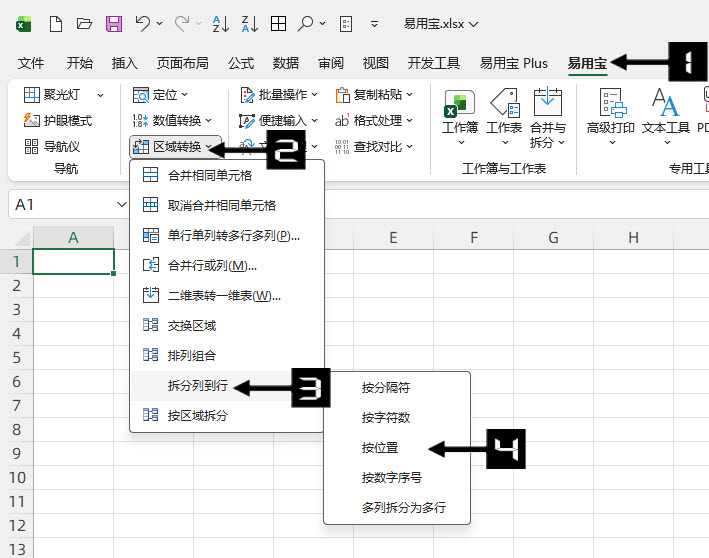Open new blank file icon
Image resolution: width=709 pixels, height=558 pixels.
tap(56, 23)
